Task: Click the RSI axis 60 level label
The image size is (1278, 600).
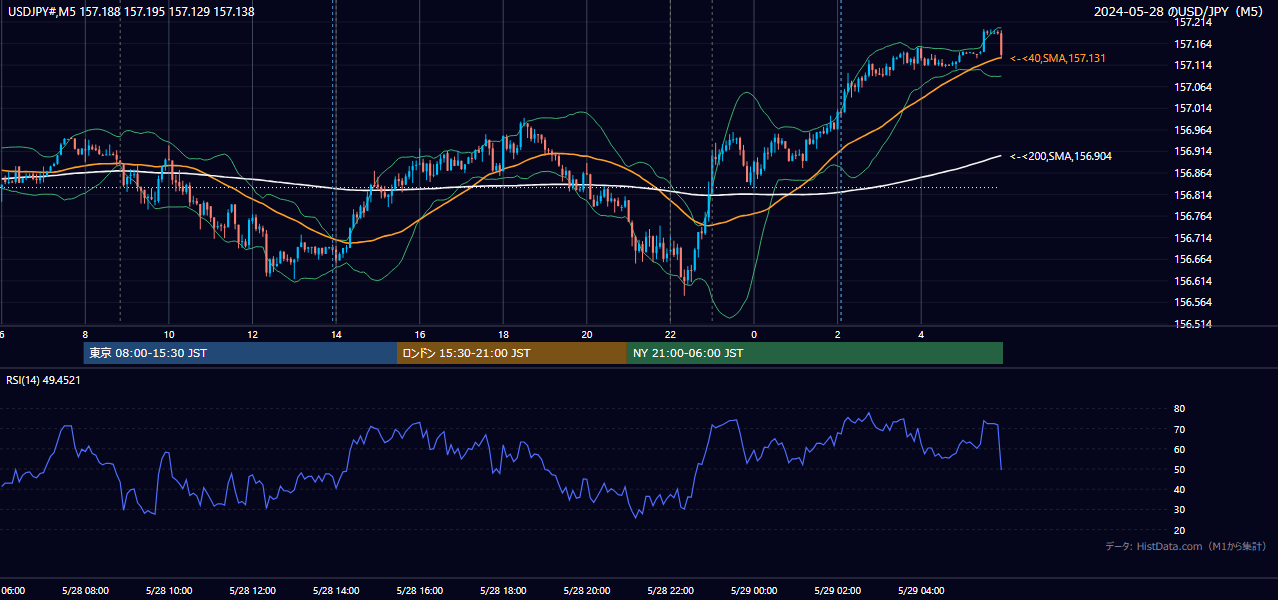Action: (x=1179, y=450)
